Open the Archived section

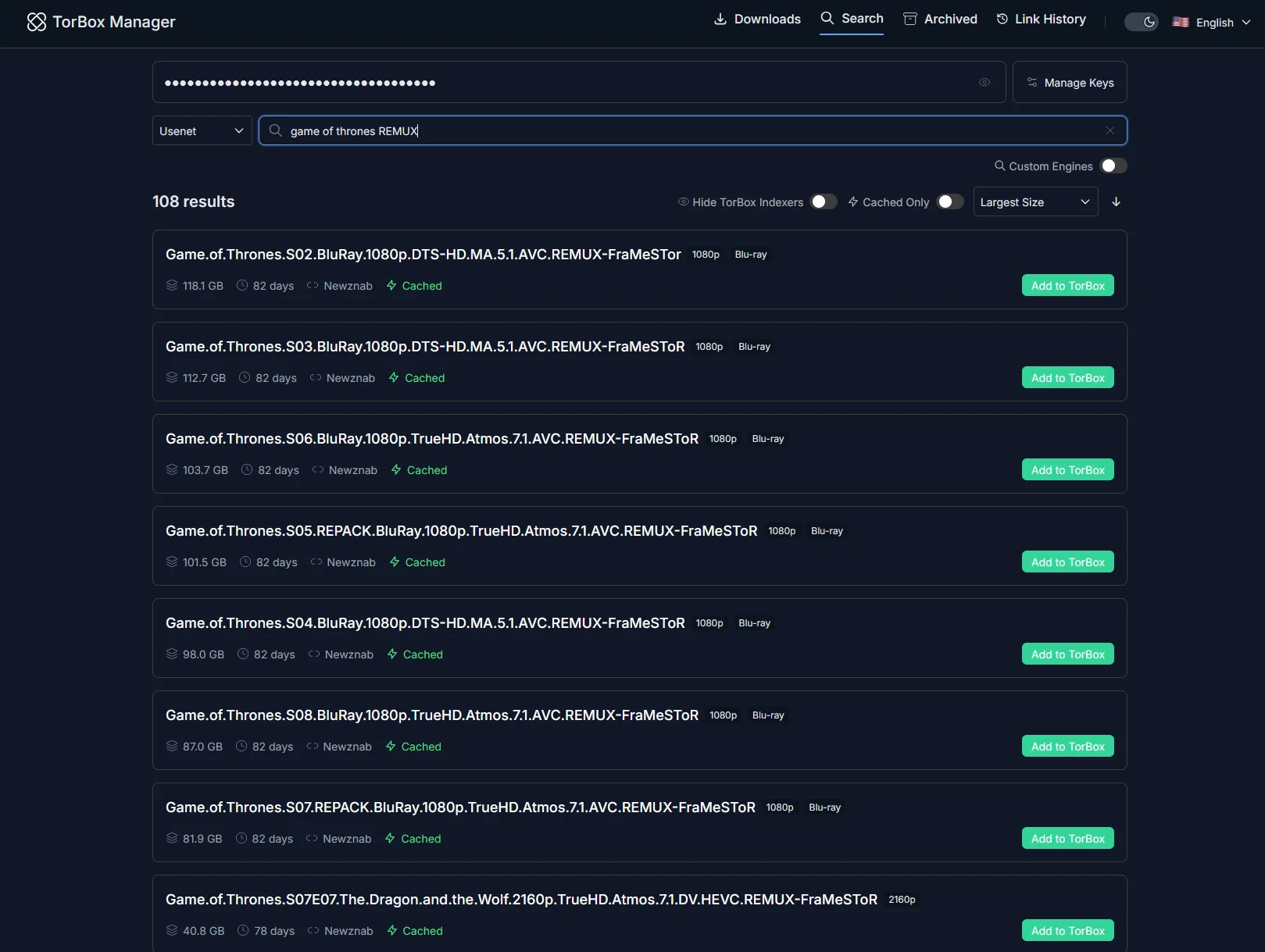pos(940,19)
